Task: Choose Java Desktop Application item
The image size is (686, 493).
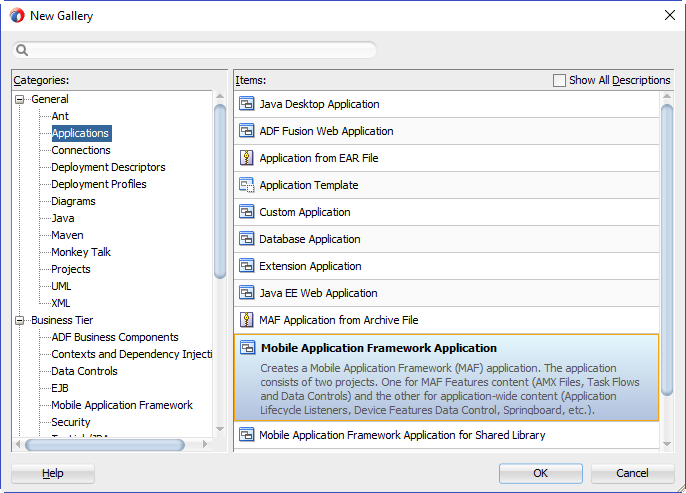Action: (446, 104)
